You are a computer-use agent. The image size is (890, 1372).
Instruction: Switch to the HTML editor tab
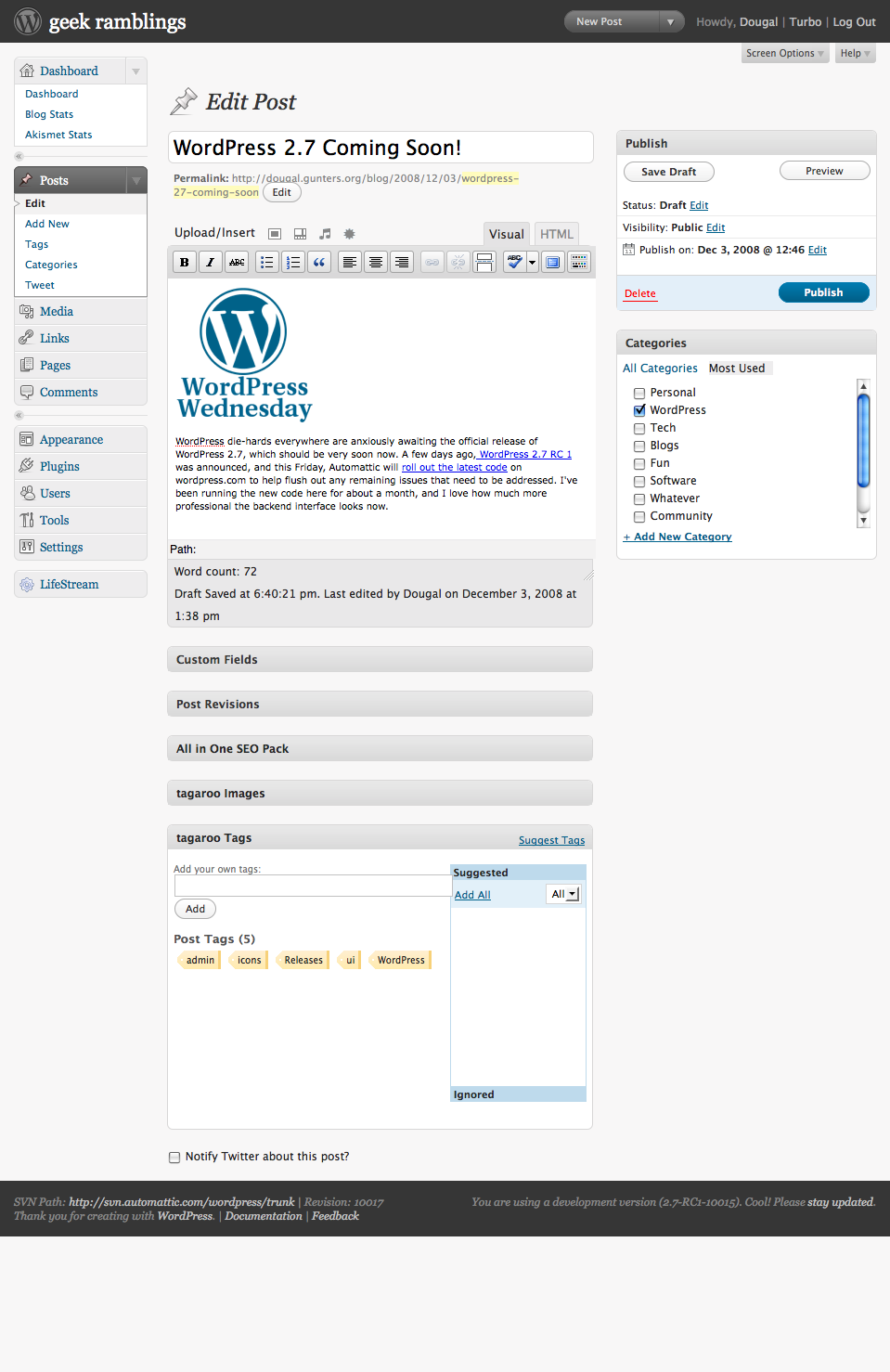(557, 234)
